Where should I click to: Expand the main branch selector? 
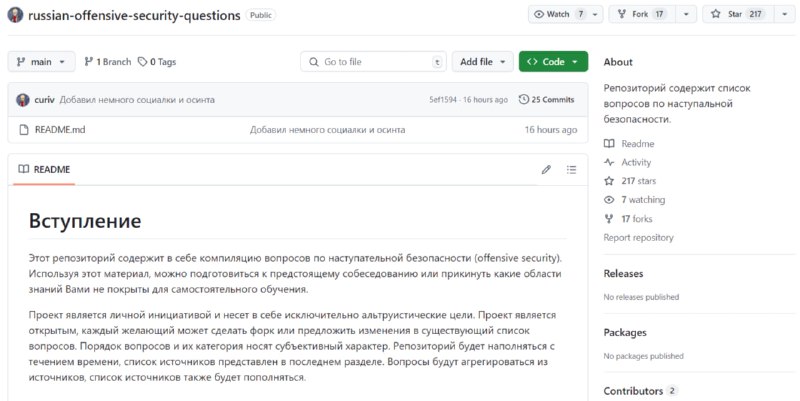coord(41,62)
